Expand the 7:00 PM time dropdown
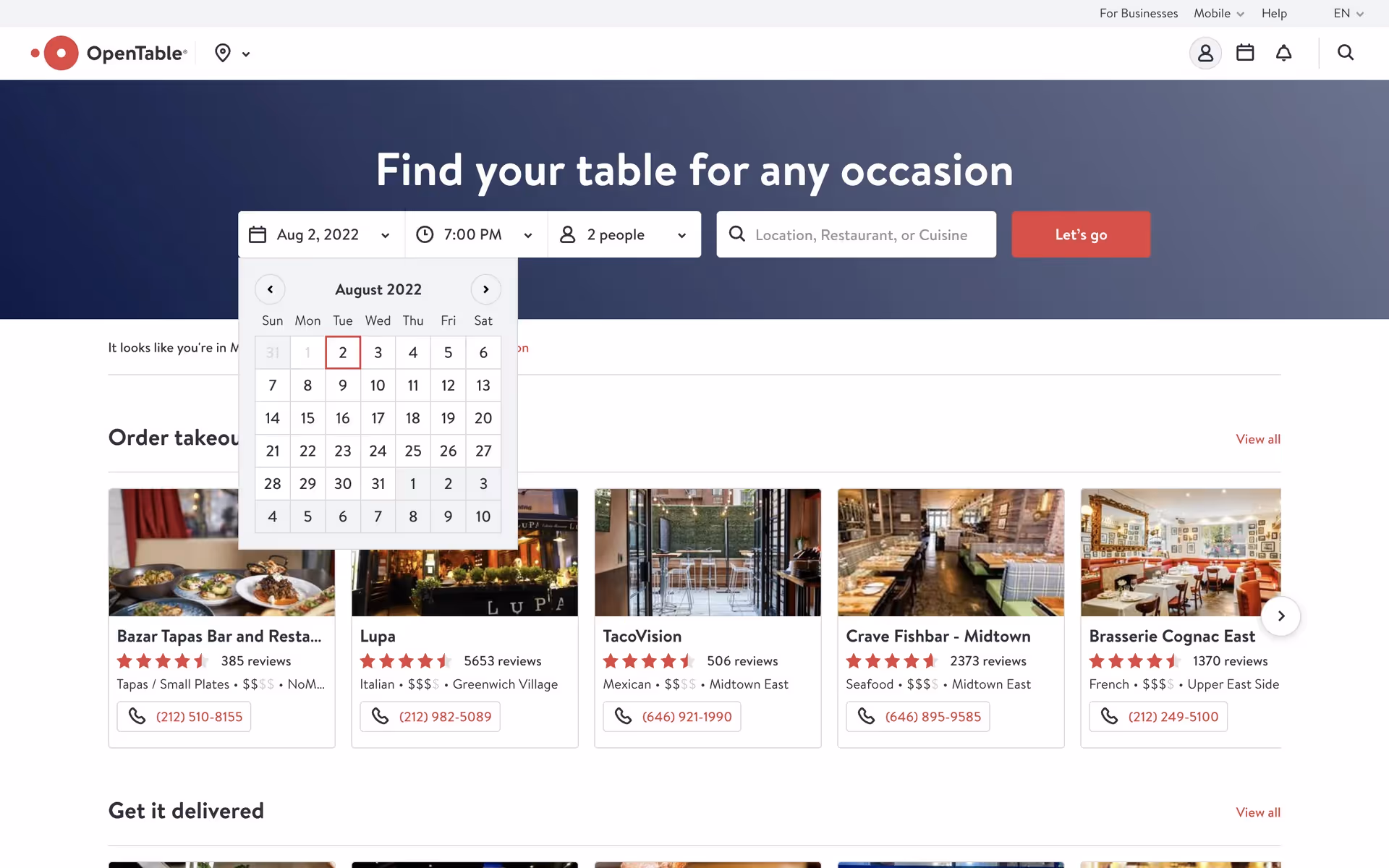This screenshot has width=1389, height=868. 475,234
